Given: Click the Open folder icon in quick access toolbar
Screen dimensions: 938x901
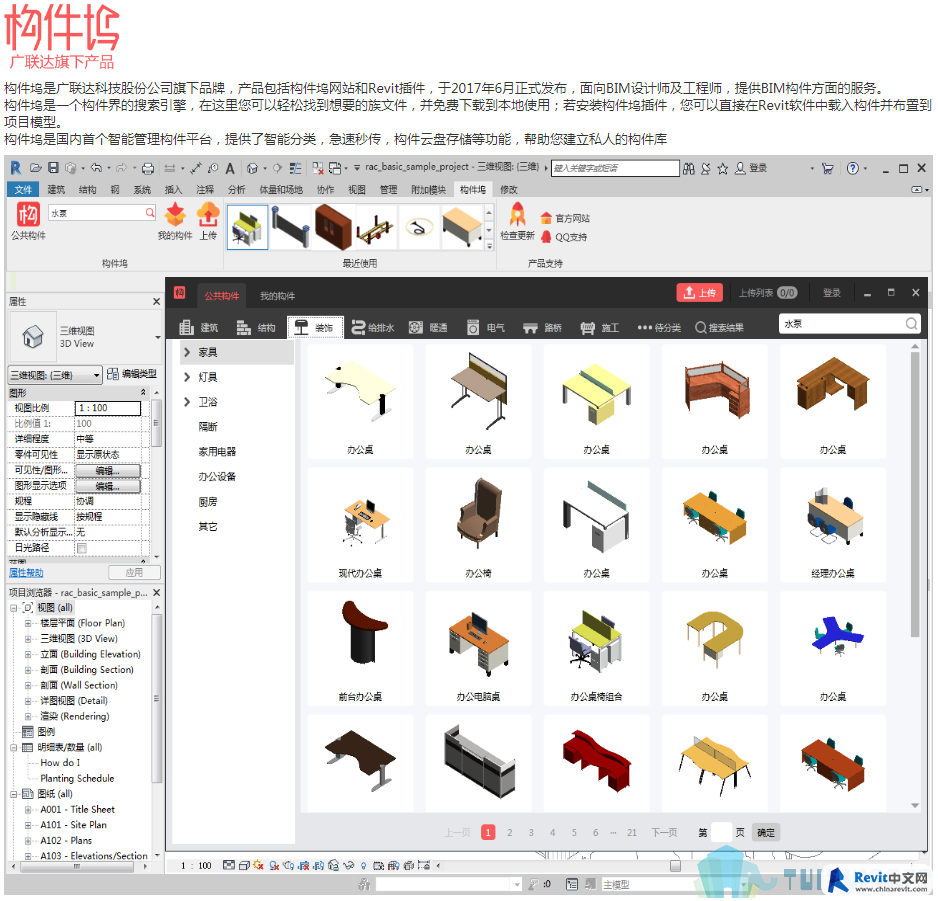Looking at the screenshot, I should [36, 168].
